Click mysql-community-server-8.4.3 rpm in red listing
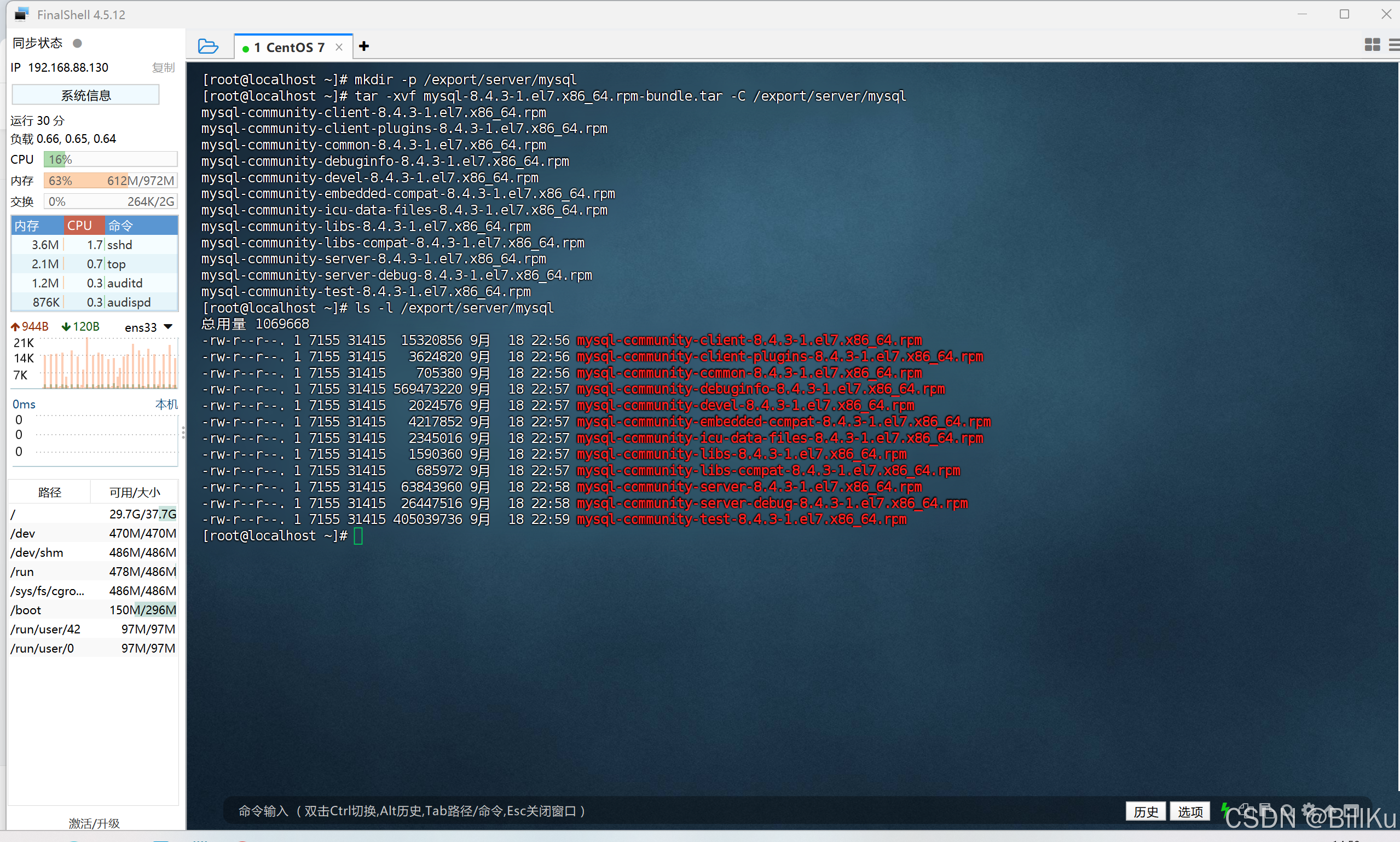This screenshot has width=1400, height=842. (749, 487)
